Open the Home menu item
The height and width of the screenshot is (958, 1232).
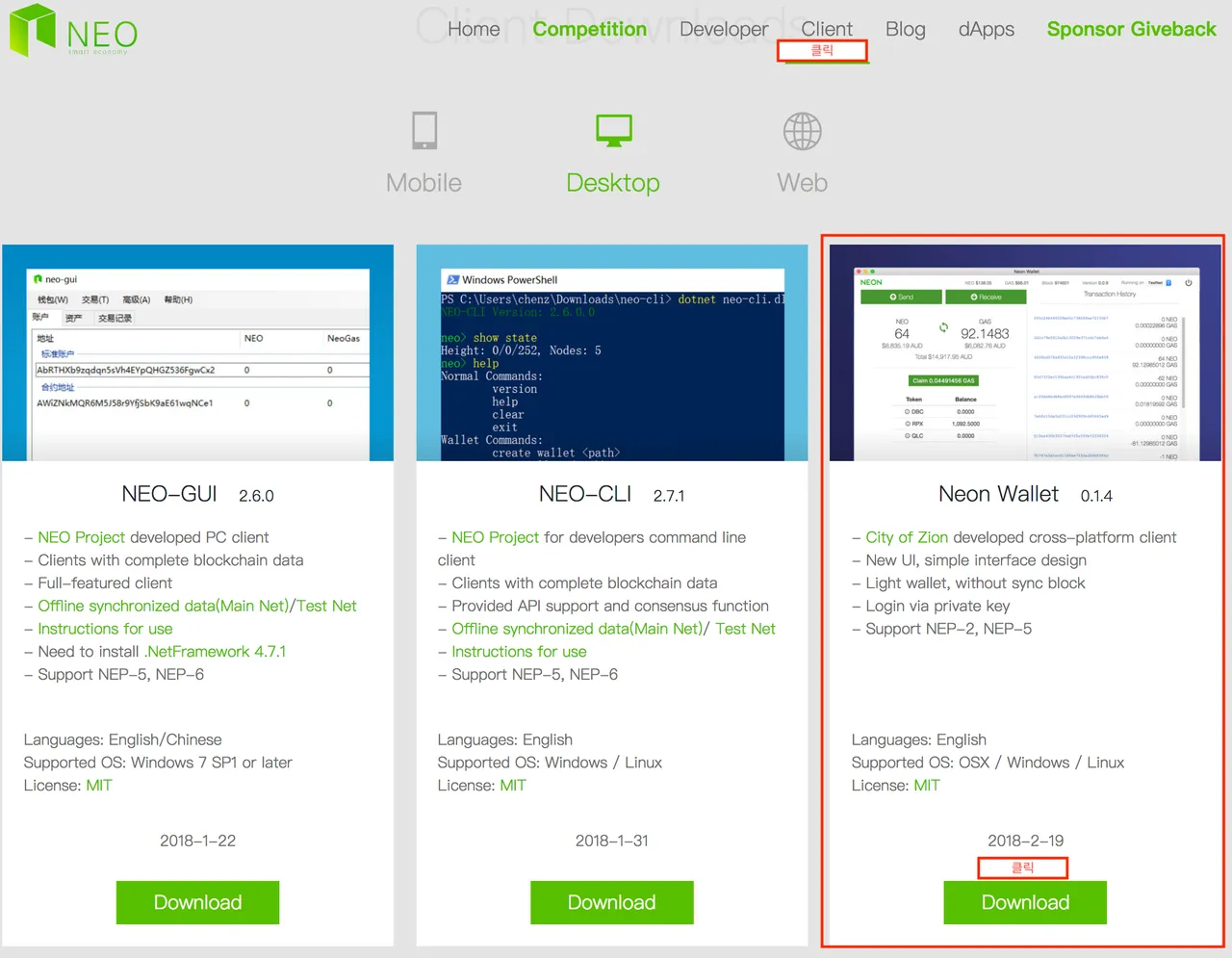coord(474,29)
